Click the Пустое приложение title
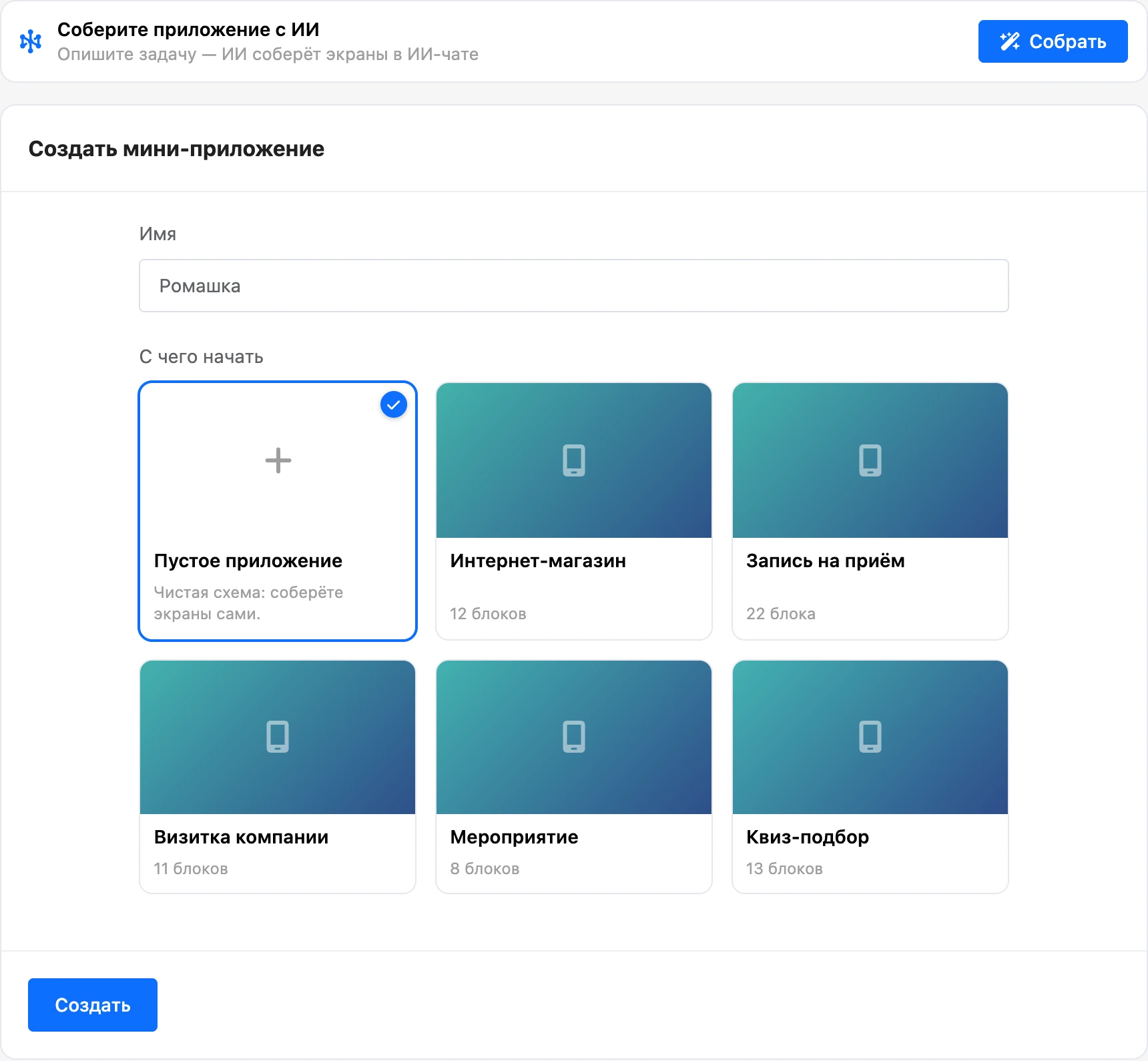 pyautogui.click(x=248, y=561)
